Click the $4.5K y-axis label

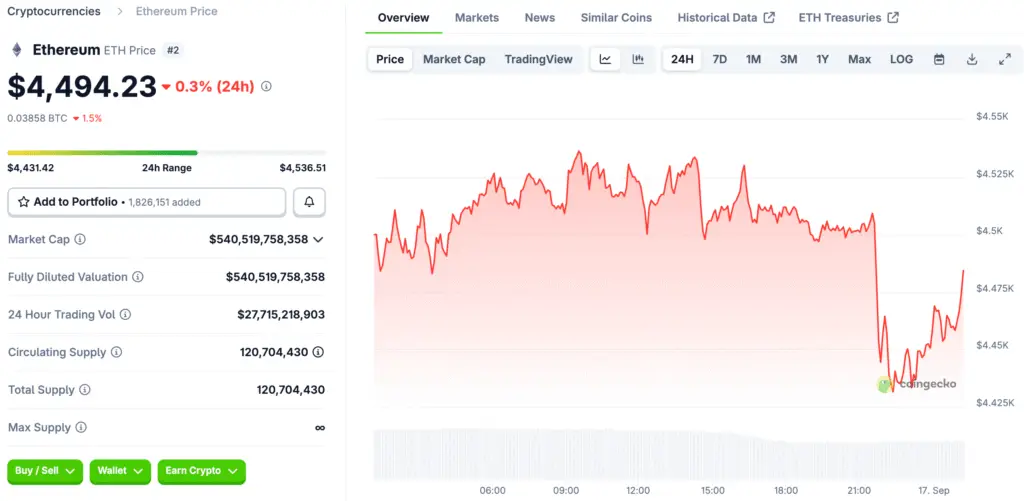point(990,231)
